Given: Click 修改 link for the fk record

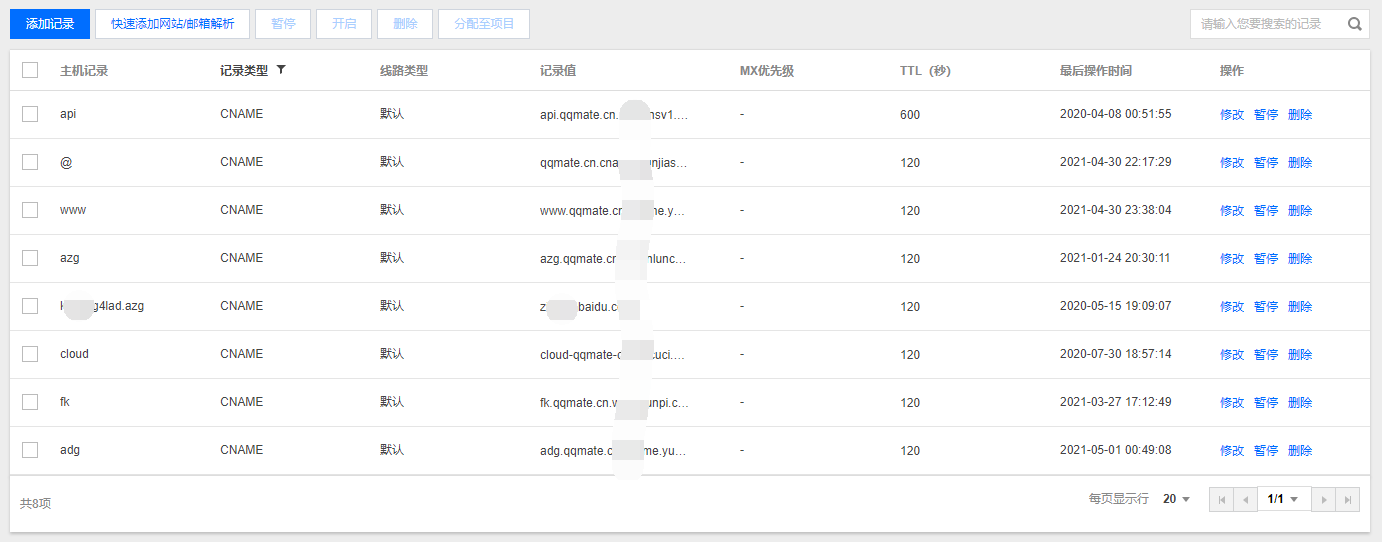Looking at the screenshot, I should (x=1231, y=403).
